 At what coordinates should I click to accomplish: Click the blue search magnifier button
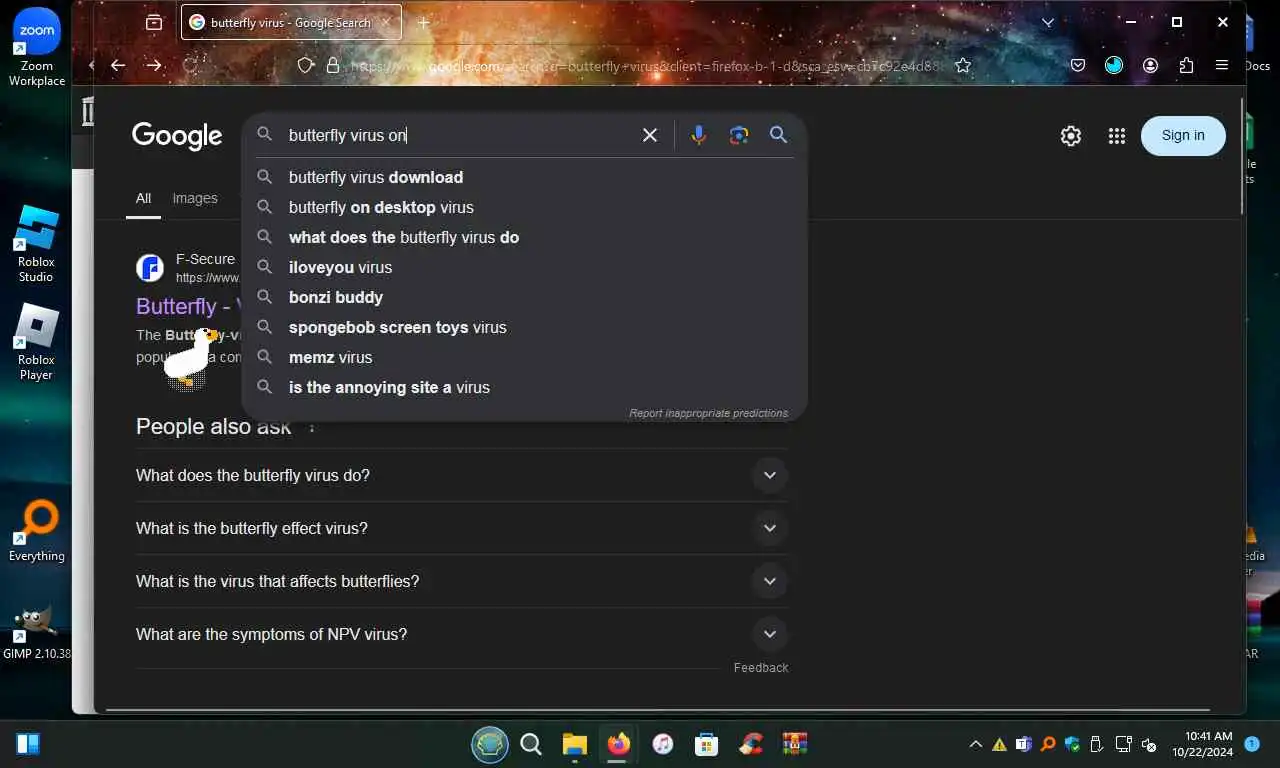[778, 135]
